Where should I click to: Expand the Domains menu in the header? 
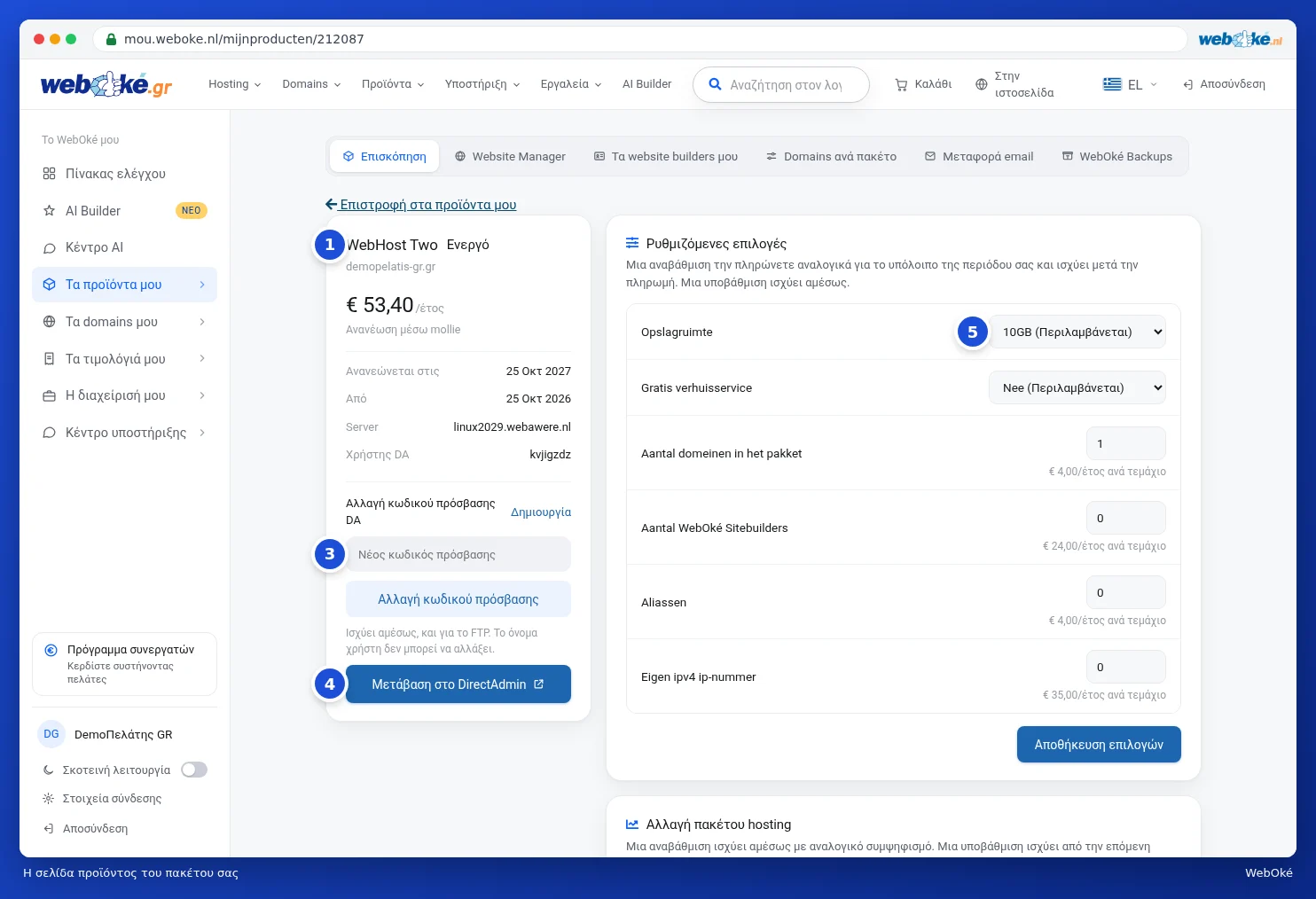(x=311, y=84)
